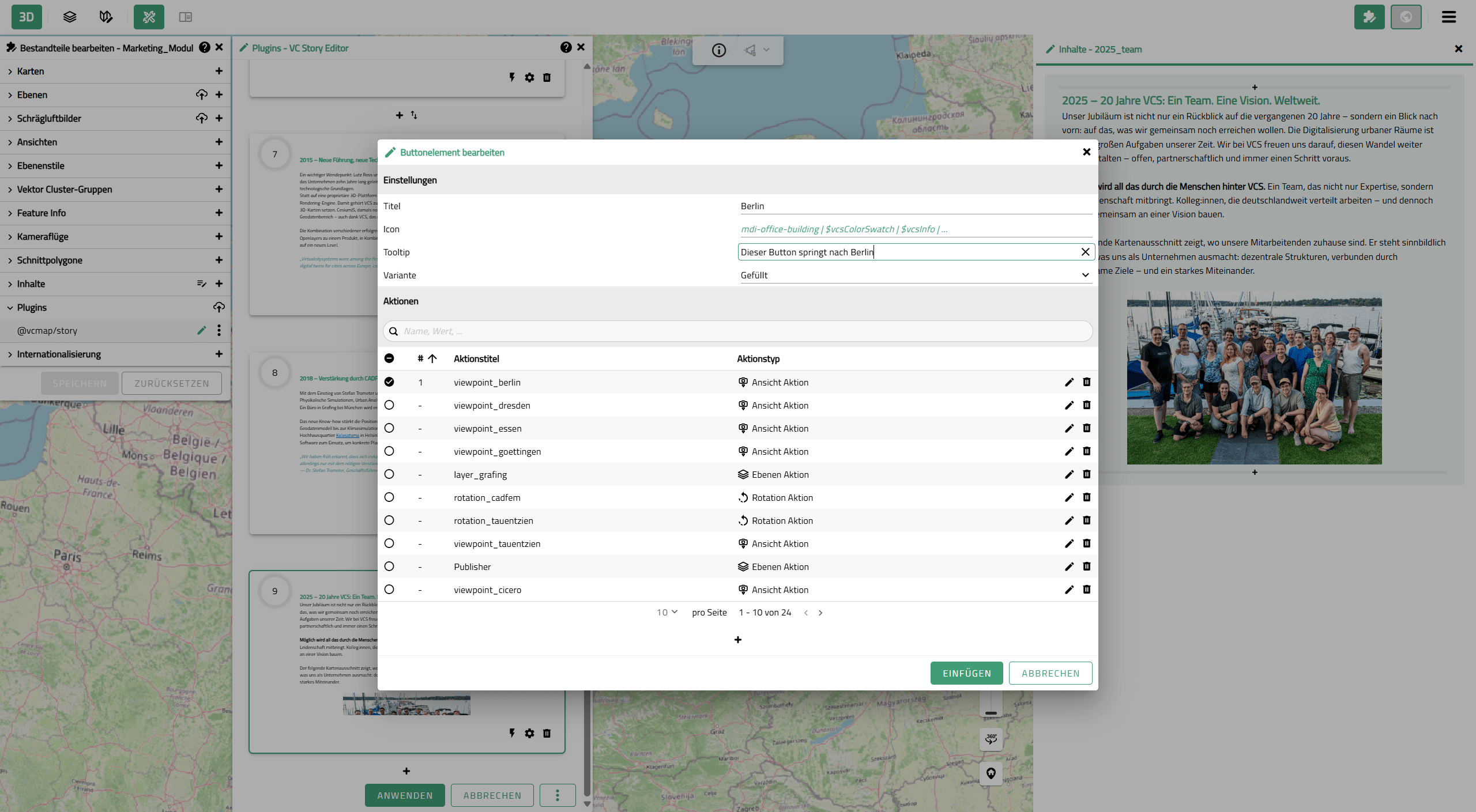Select the viewpoint_goettingen action checkbox

(x=389, y=451)
